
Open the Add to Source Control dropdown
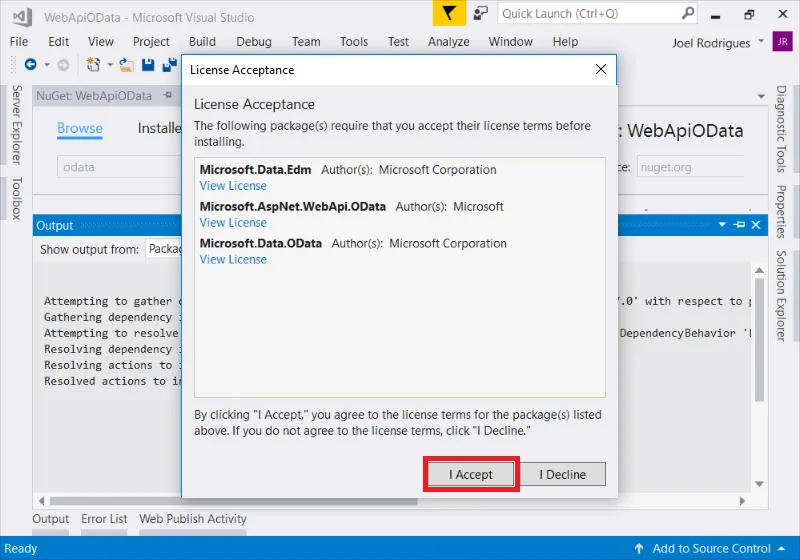(x=712, y=548)
